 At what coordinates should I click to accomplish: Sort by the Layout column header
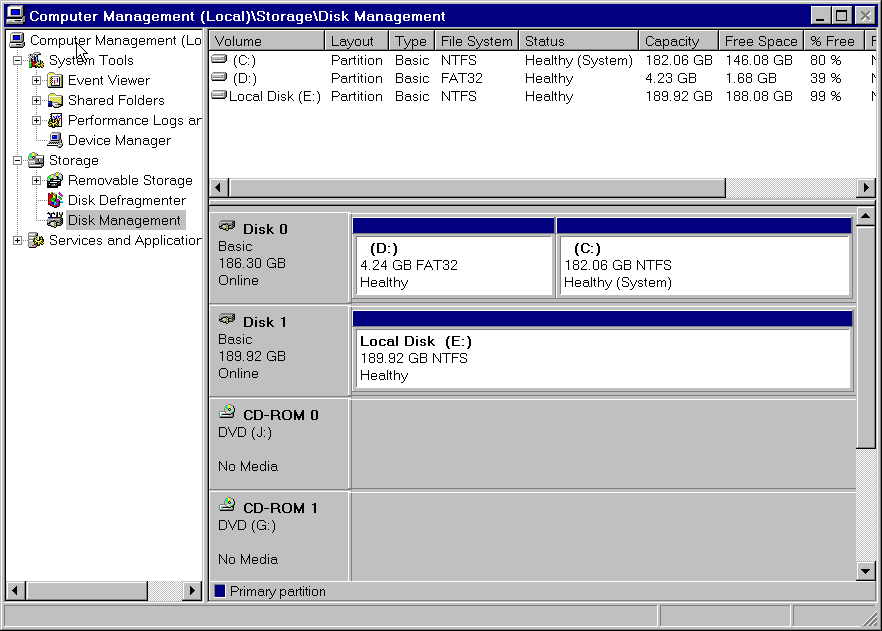tap(357, 41)
